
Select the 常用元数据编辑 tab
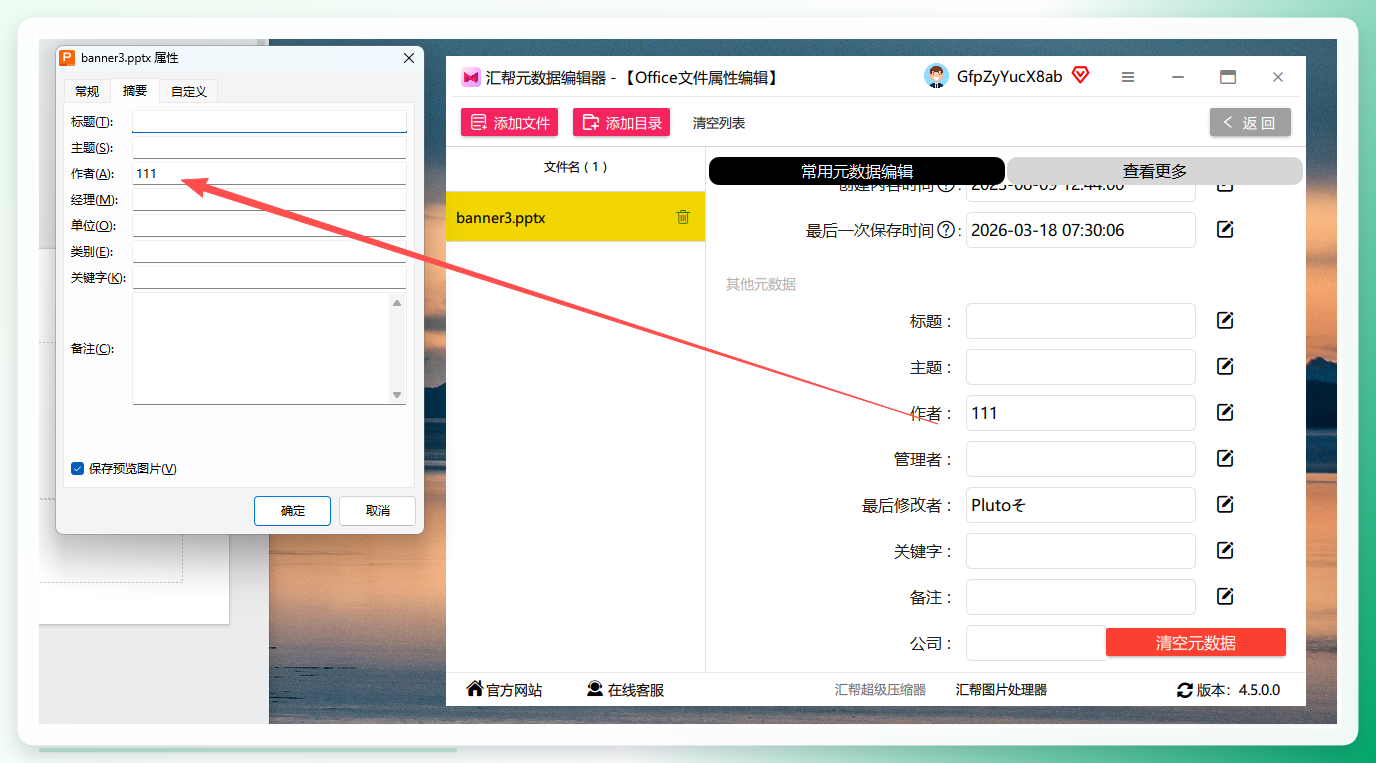[857, 171]
